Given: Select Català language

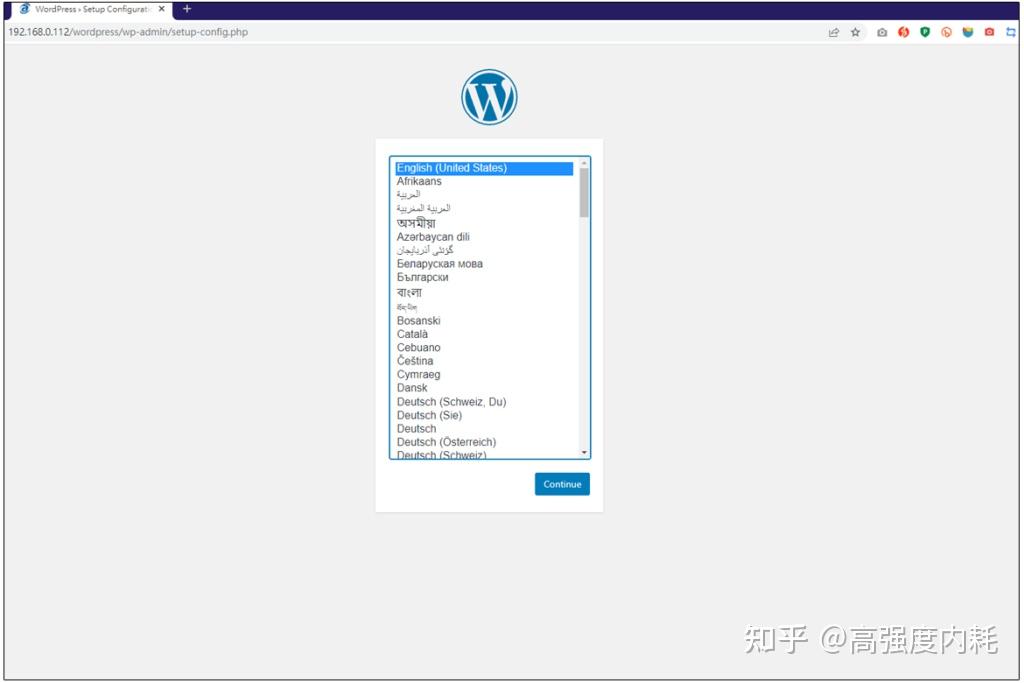Looking at the screenshot, I should [484, 334].
